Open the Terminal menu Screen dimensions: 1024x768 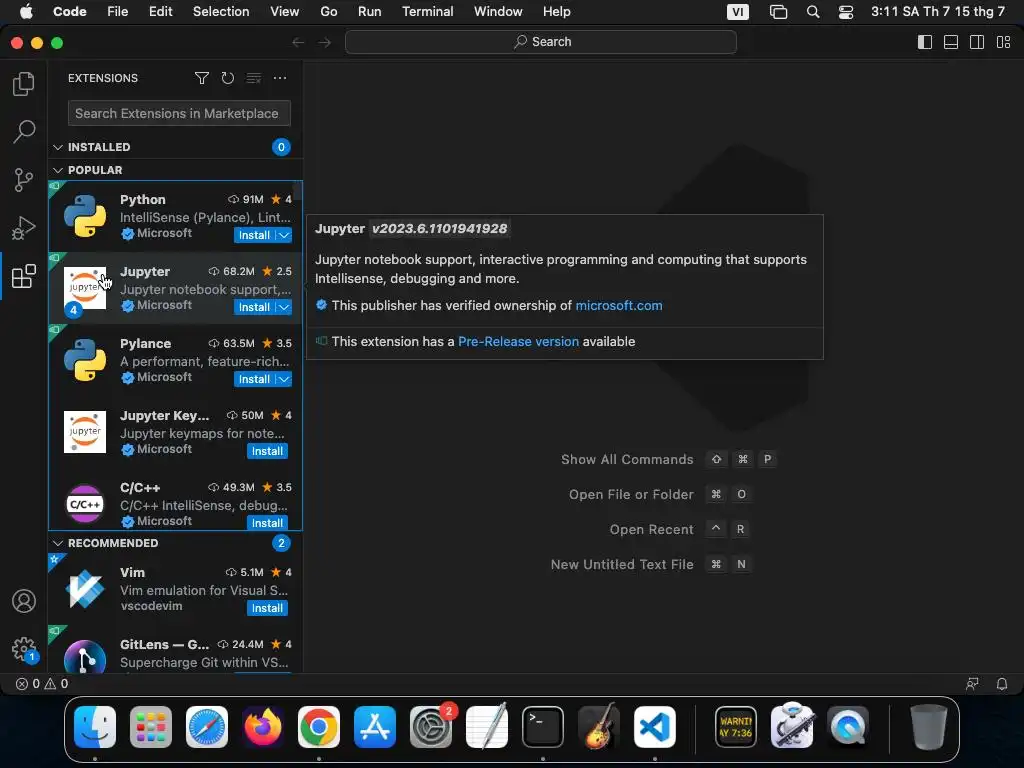click(428, 12)
